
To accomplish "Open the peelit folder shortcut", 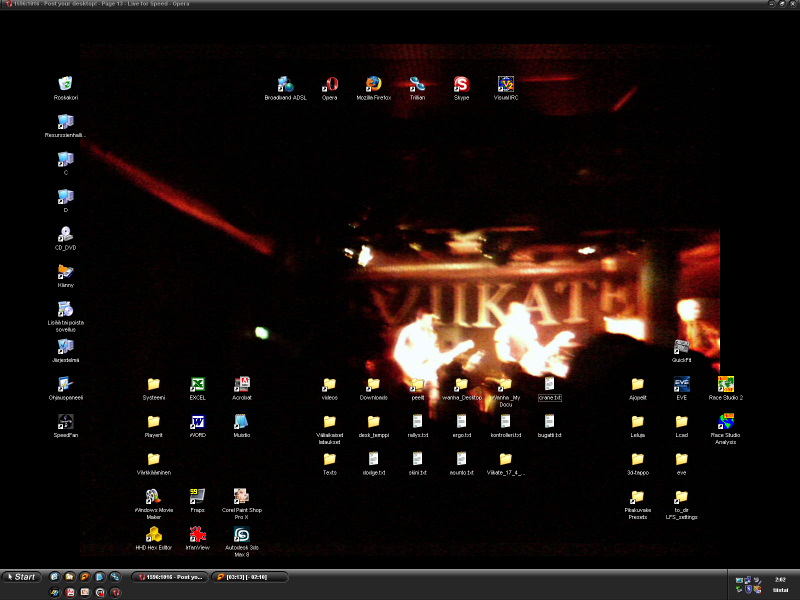I will tap(417, 388).
